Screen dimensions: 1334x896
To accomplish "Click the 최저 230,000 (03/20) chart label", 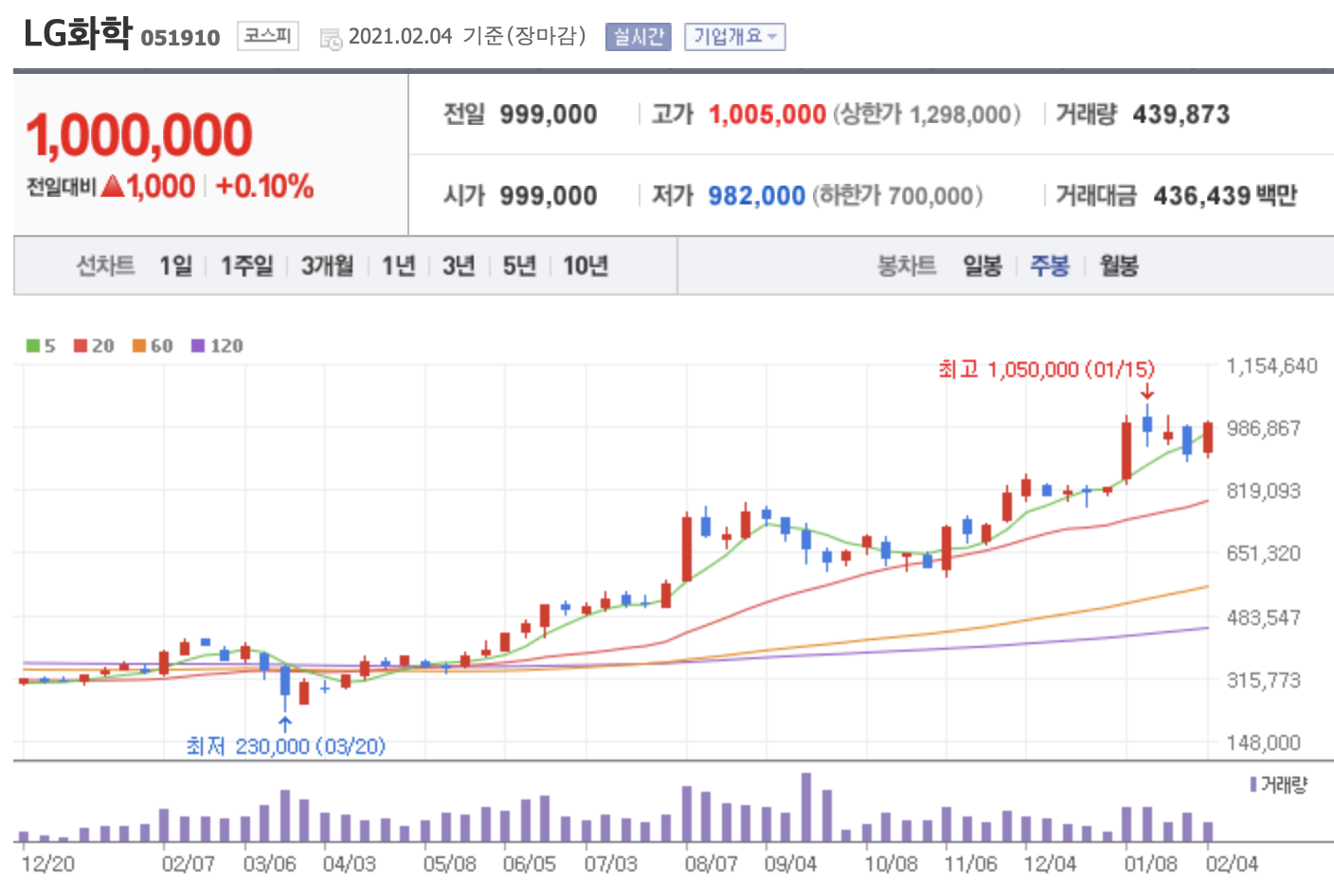I will point(286,746).
